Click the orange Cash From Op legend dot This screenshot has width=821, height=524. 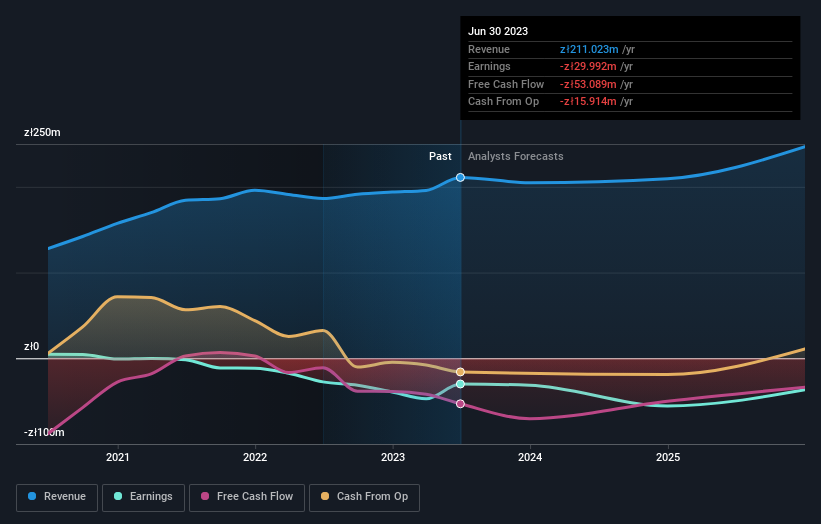[x=325, y=496]
